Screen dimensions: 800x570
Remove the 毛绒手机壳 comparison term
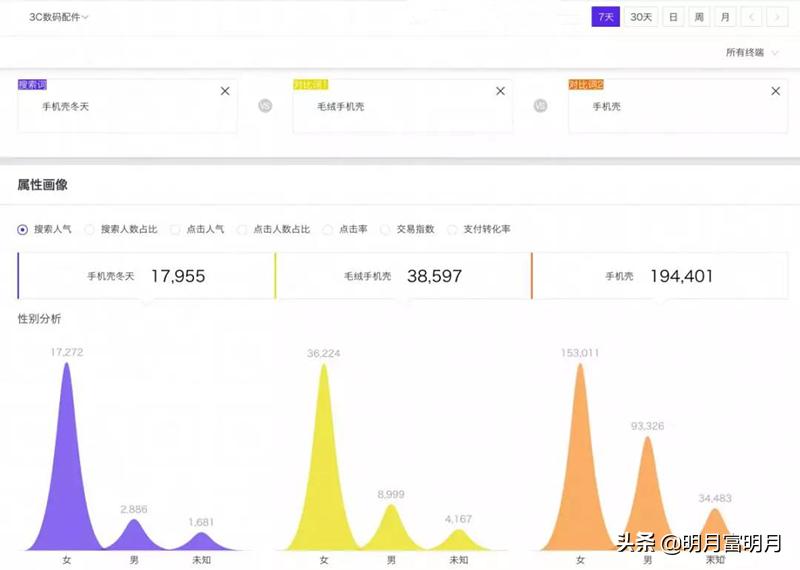pyautogui.click(x=501, y=91)
